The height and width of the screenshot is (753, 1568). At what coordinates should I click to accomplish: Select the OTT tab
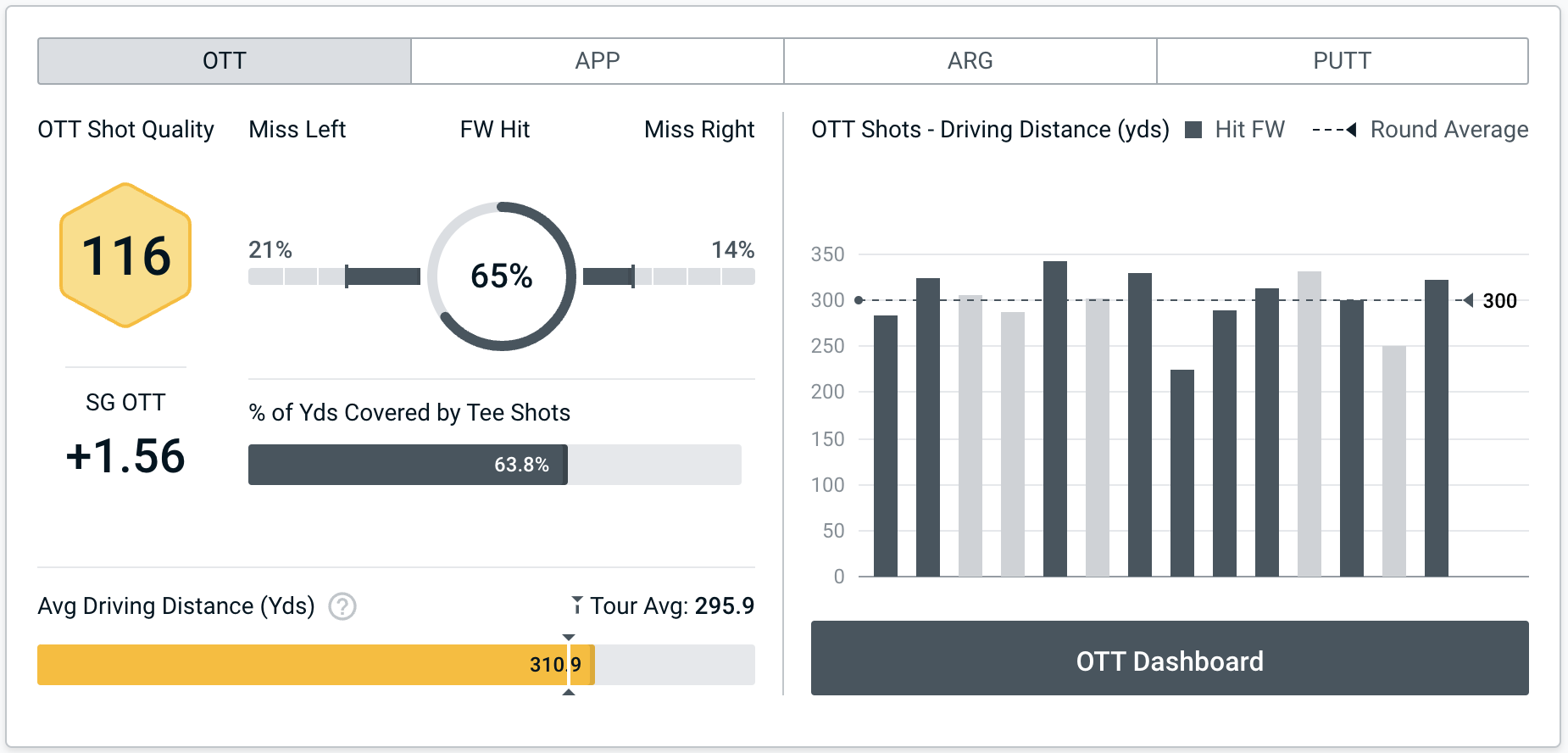point(225,61)
